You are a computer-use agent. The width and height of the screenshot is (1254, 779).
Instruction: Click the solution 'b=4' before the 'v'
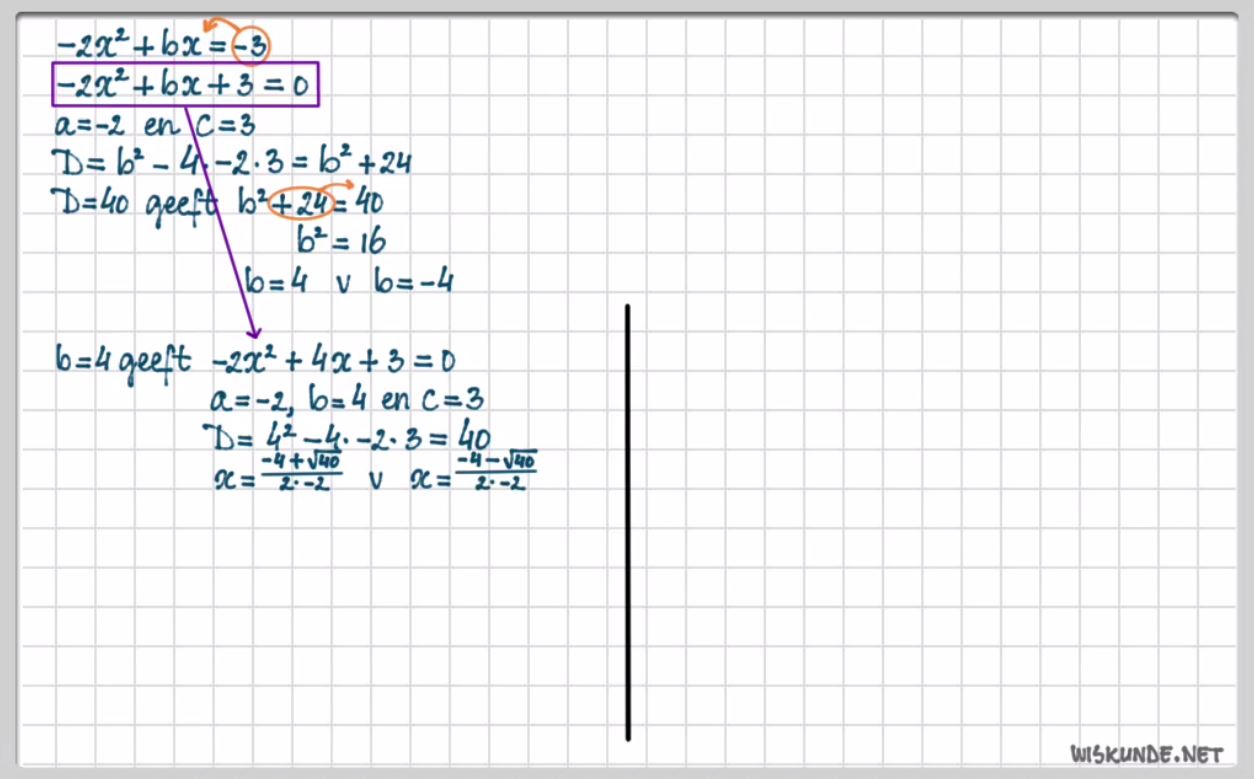point(276,281)
